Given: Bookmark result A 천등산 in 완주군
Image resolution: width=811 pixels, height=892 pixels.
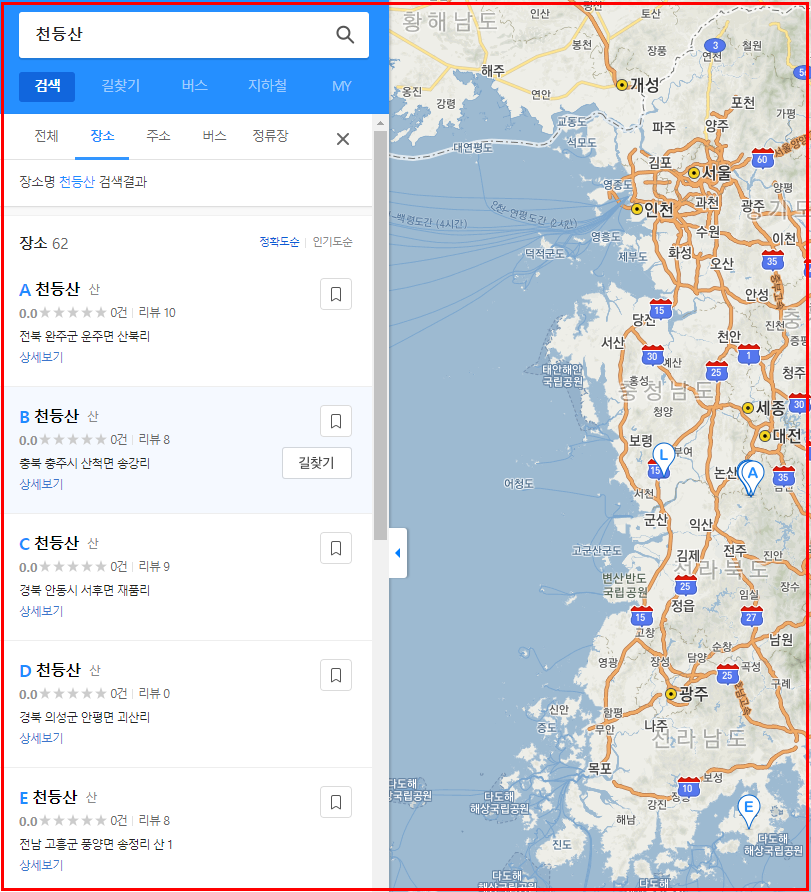Looking at the screenshot, I should [336, 294].
